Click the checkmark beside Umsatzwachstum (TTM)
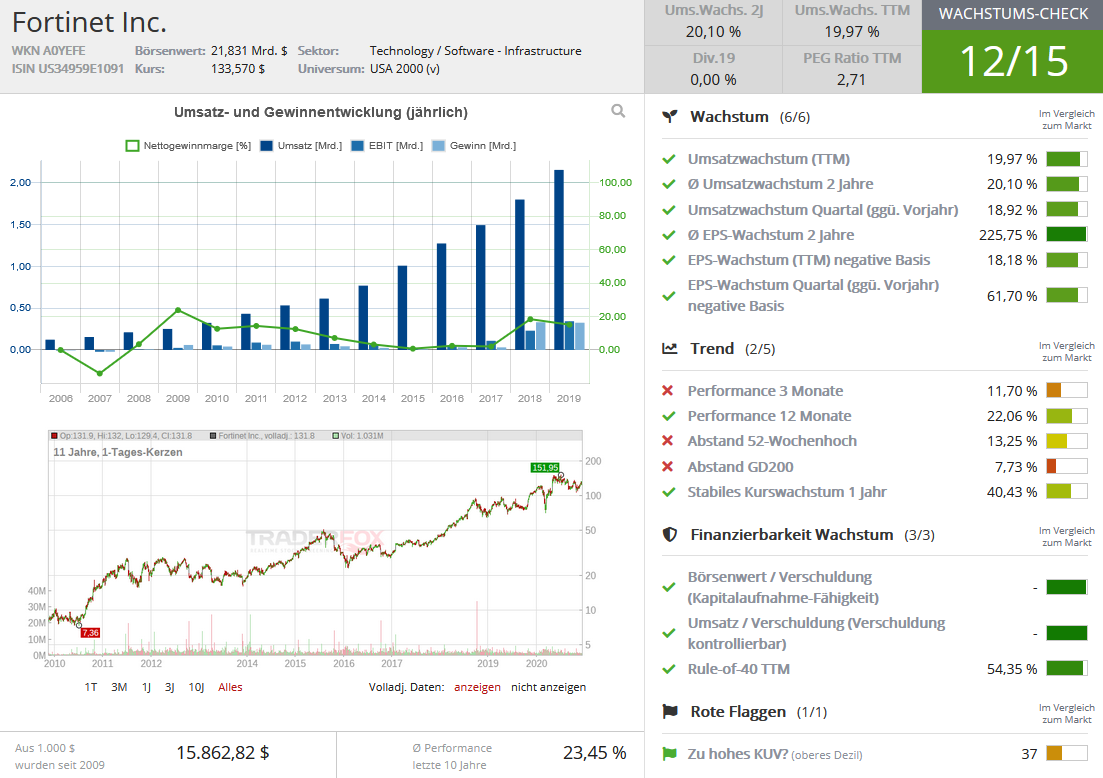The width and height of the screenshot is (1103, 778). click(668, 160)
